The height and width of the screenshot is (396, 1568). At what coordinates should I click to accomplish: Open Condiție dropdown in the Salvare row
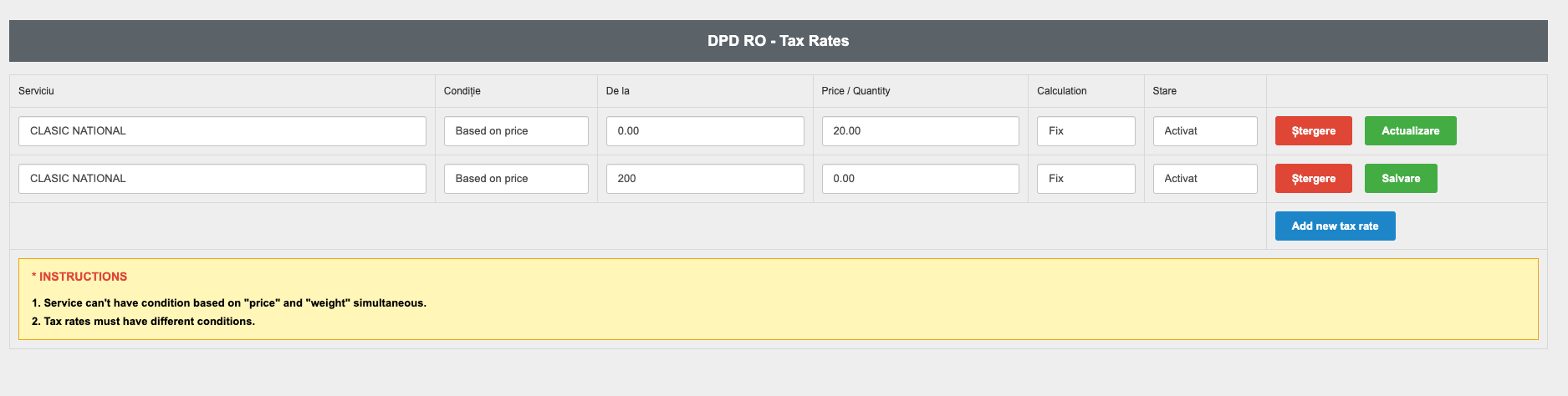516,179
